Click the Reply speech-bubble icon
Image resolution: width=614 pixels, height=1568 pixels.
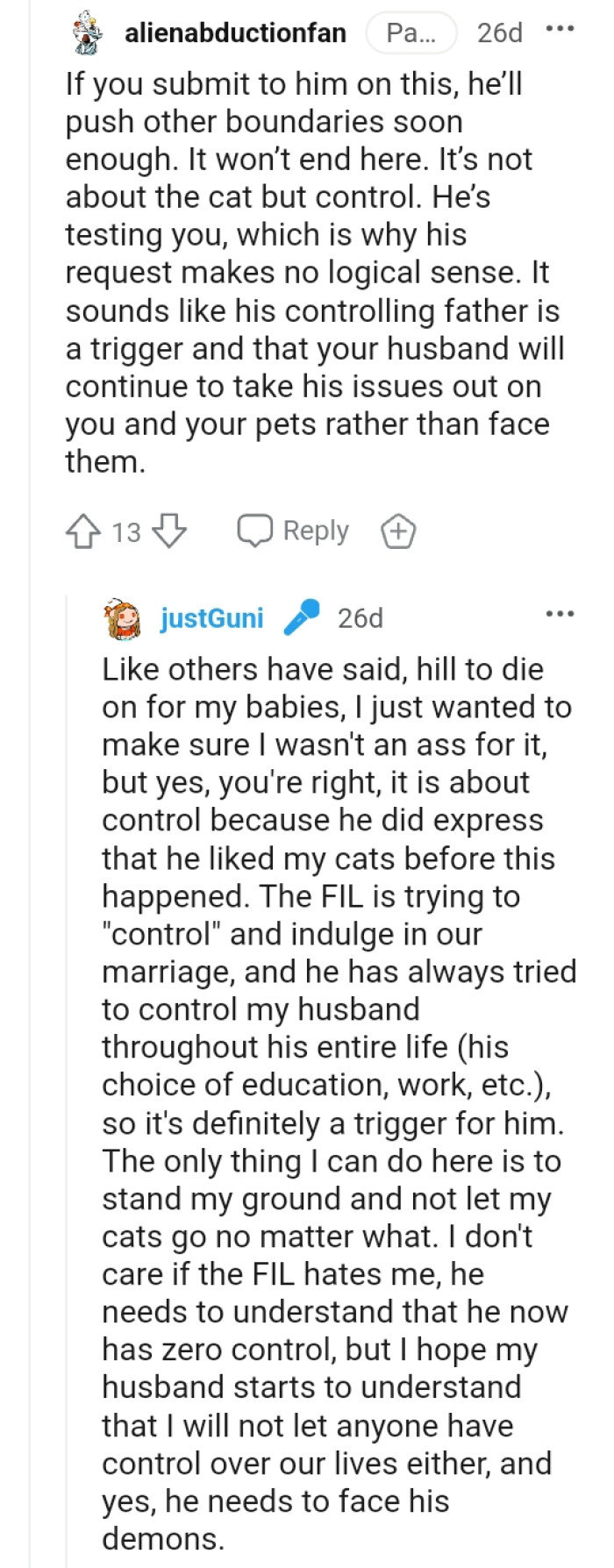(x=254, y=530)
